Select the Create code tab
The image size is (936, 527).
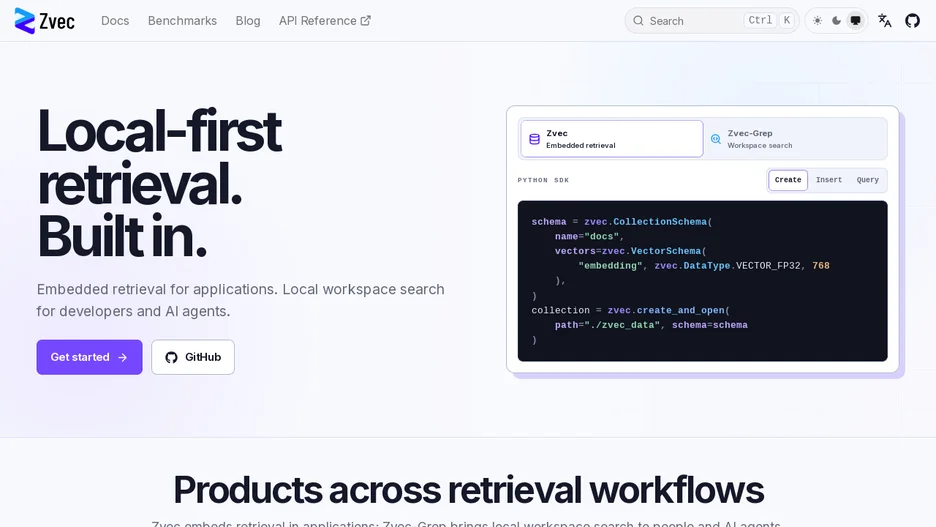pos(788,180)
